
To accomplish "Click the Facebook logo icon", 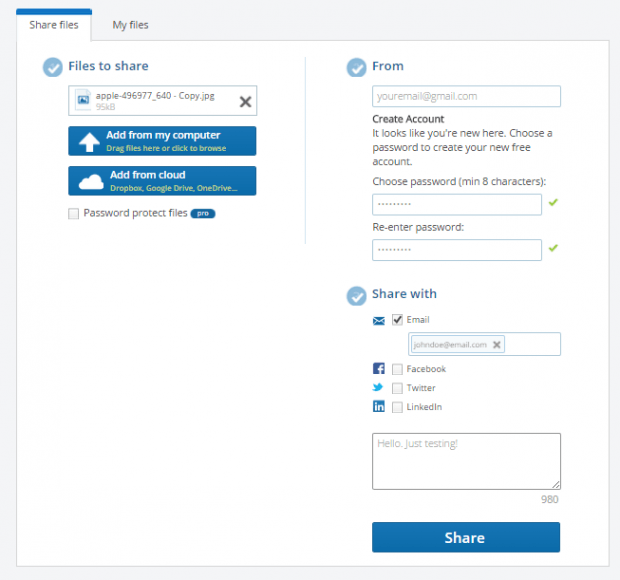I will (379, 368).
